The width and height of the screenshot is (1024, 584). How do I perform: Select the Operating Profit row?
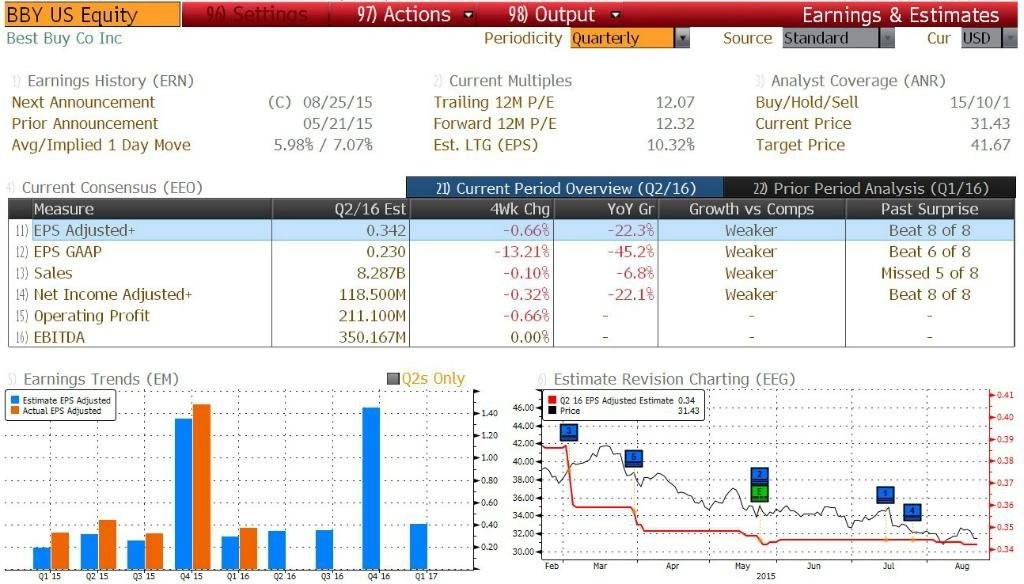click(x=511, y=316)
